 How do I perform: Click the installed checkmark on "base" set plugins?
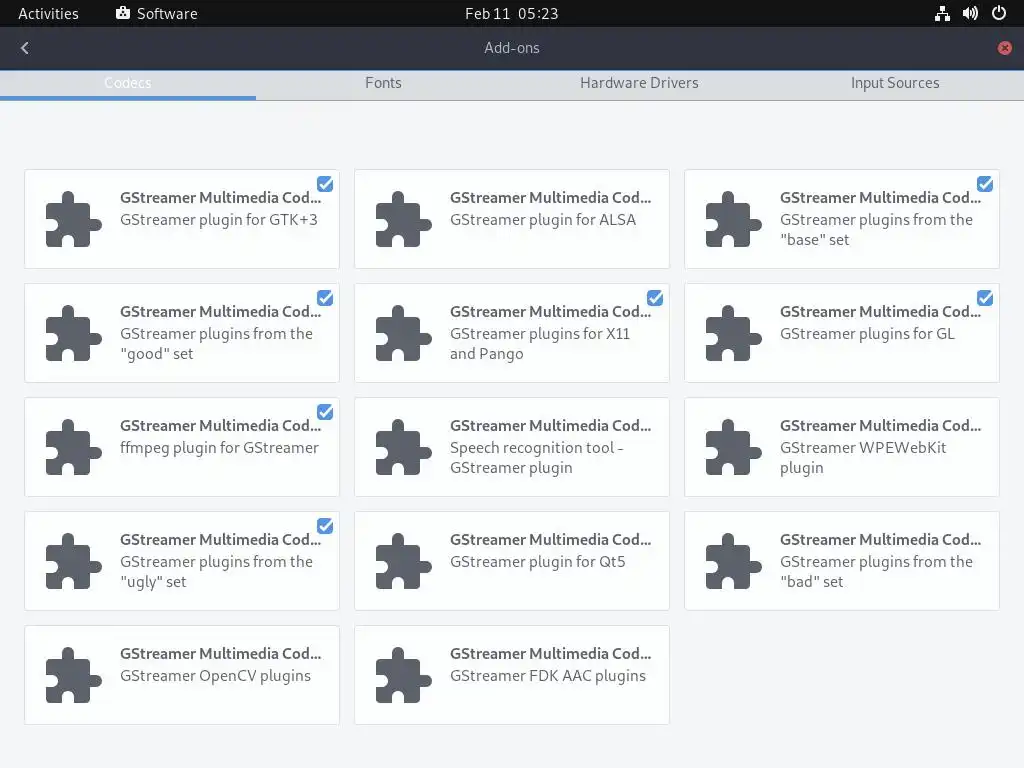click(985, 184)
